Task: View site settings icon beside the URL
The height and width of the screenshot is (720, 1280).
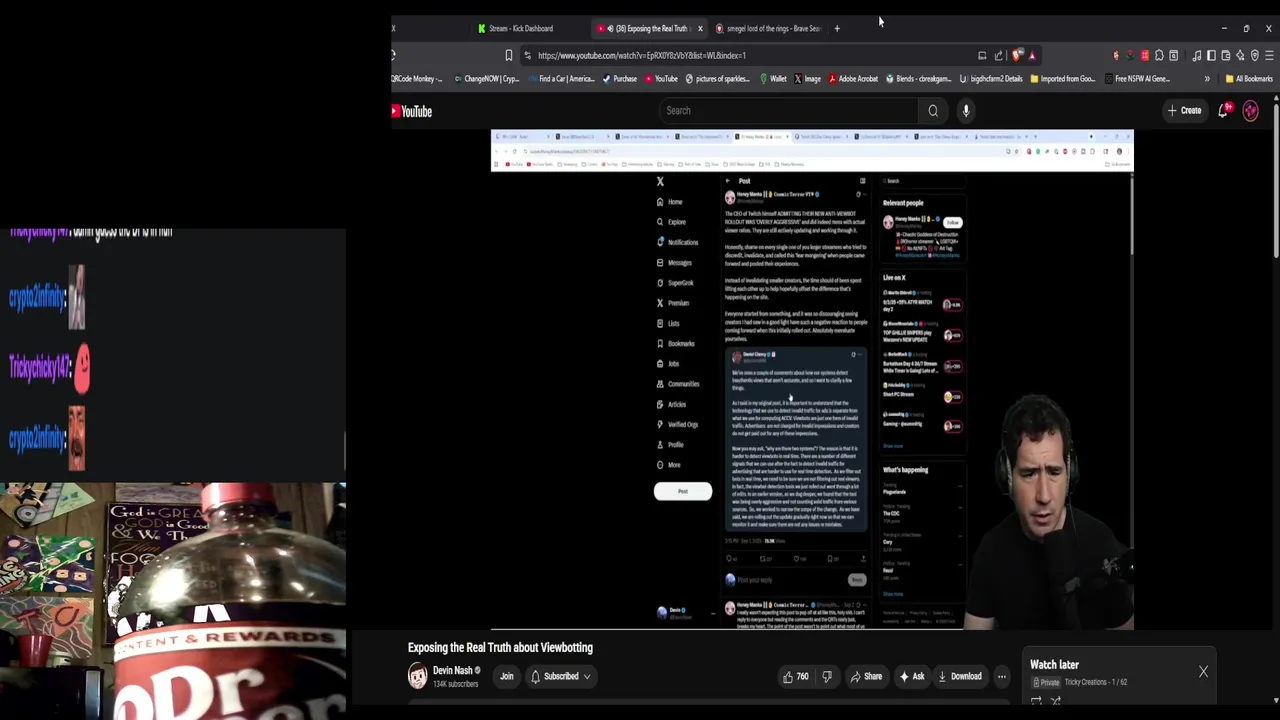Action: click(x=527, y=56)
